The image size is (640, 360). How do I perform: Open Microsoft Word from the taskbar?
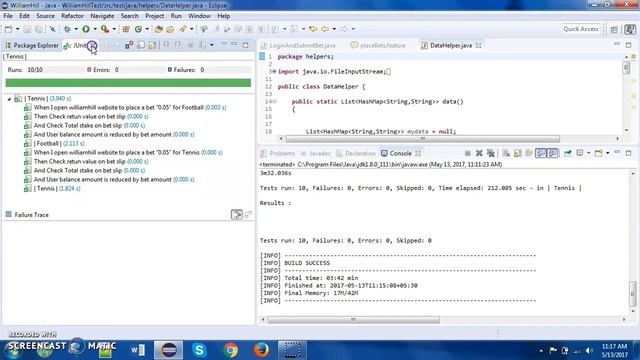(x=138, y=350)
